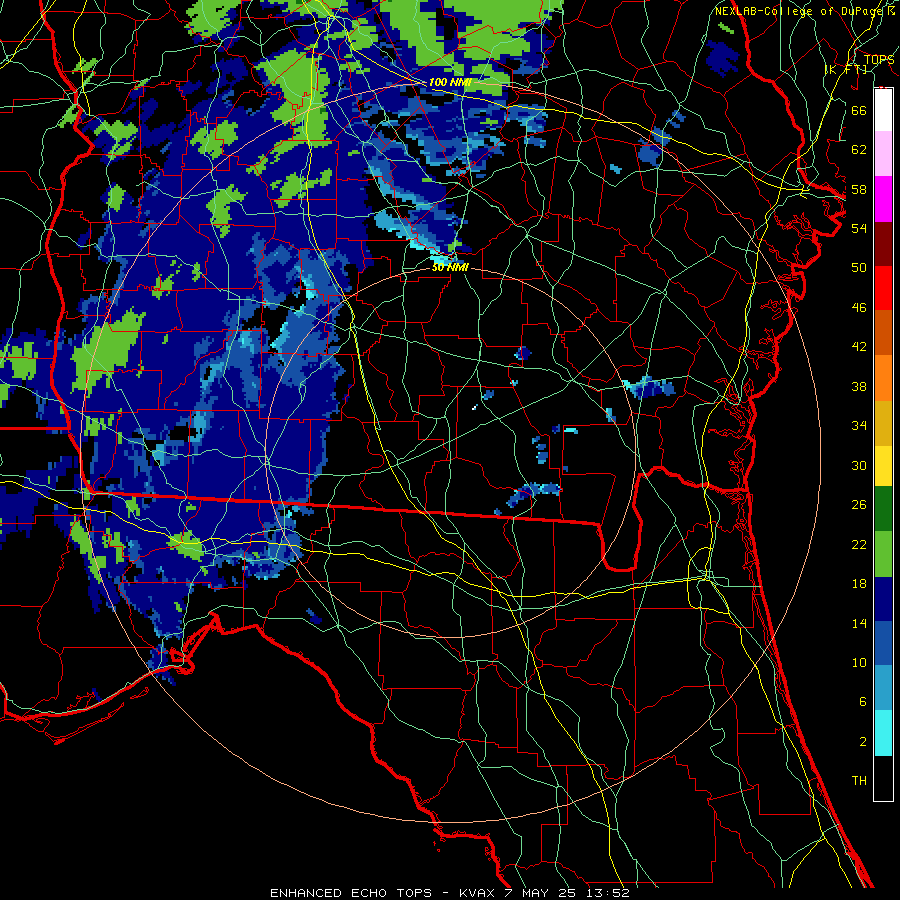Click the legend value 22
The height and width of the screenshot is (900, 900).
[x=859, y=544]
